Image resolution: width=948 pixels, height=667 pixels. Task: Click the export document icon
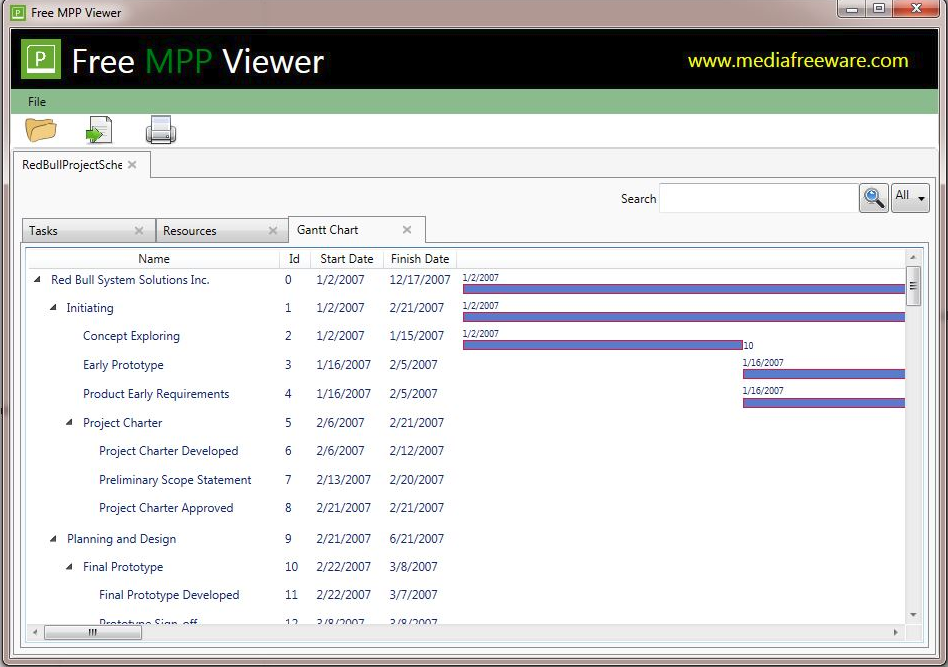click(x=99, y=129)
